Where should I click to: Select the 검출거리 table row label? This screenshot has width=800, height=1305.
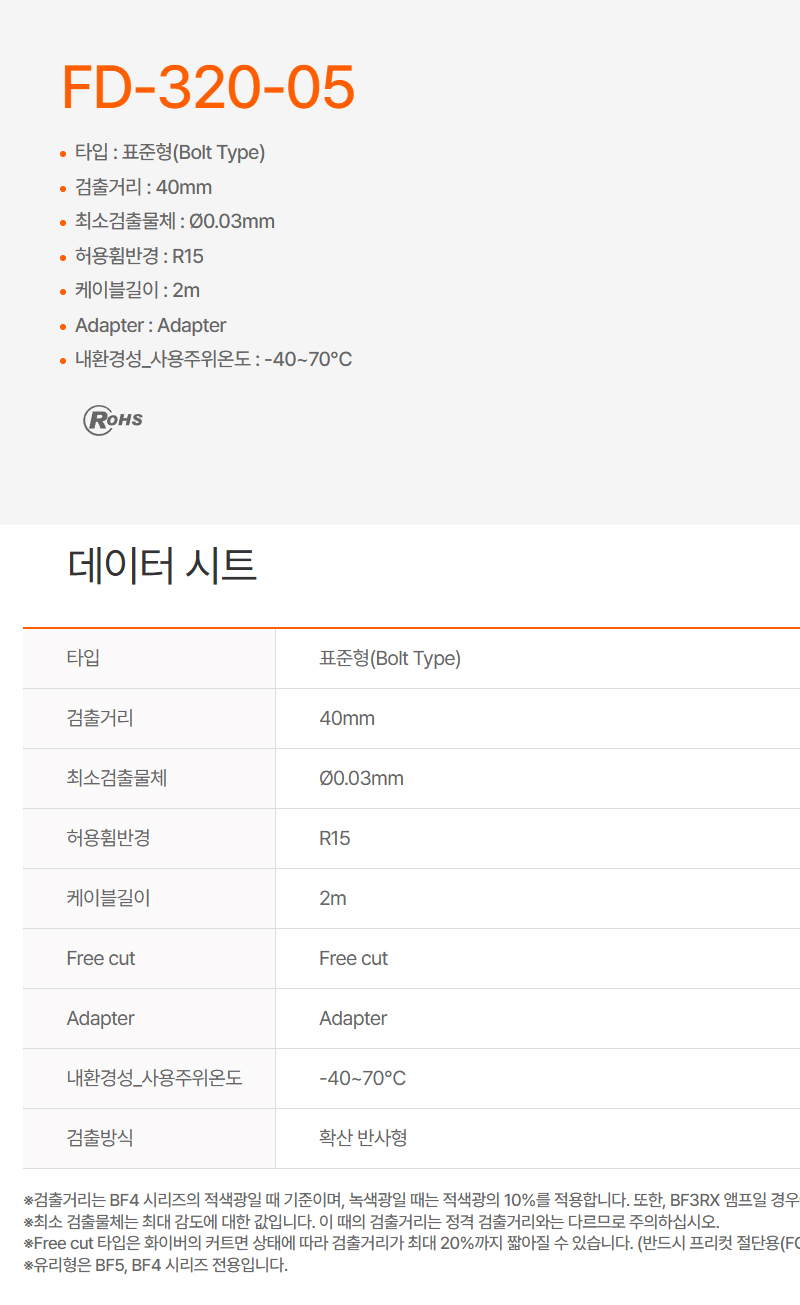[x=100, y=718]
